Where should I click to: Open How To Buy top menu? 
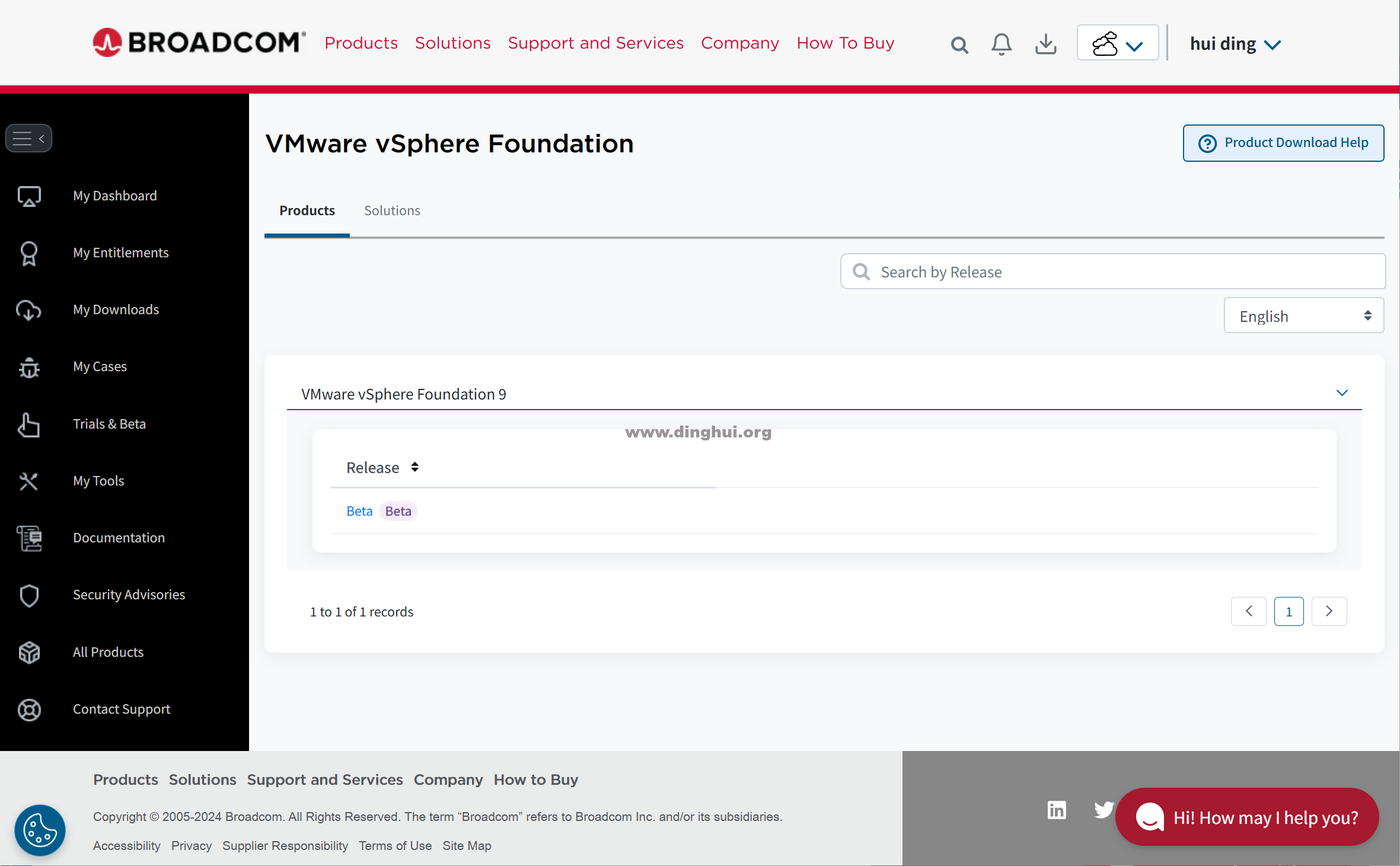coord(845,43)
